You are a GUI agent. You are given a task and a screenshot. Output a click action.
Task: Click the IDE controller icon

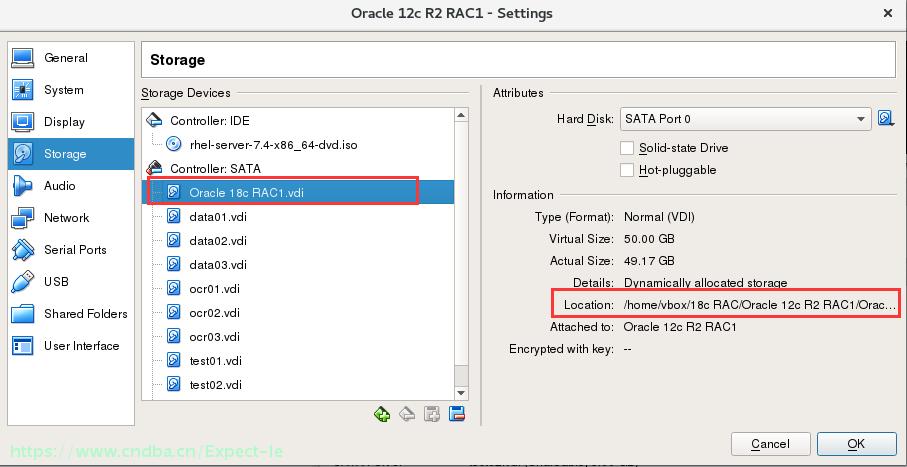pos(154,120)
